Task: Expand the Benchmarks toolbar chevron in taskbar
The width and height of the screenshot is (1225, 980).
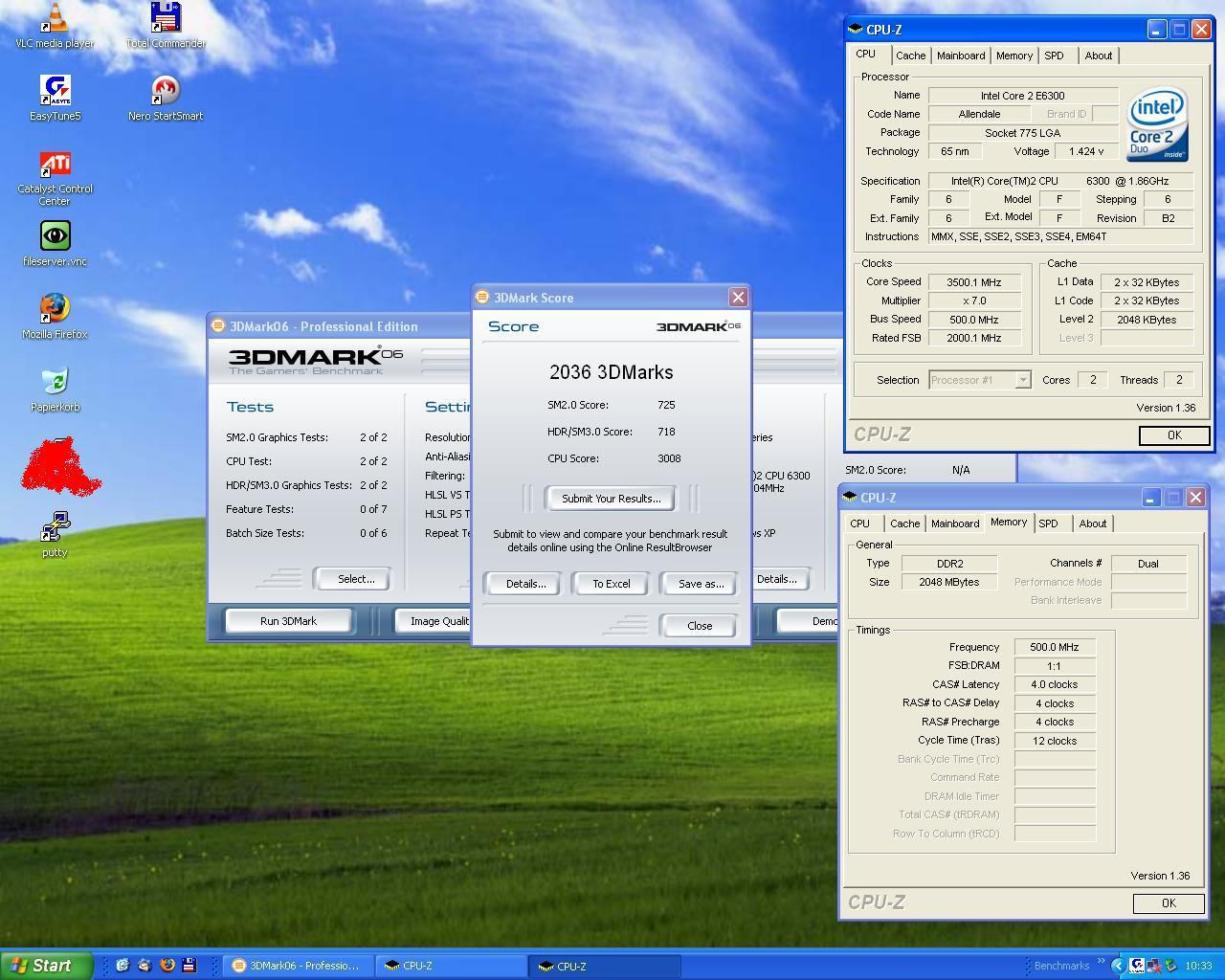Action: 1101,962
